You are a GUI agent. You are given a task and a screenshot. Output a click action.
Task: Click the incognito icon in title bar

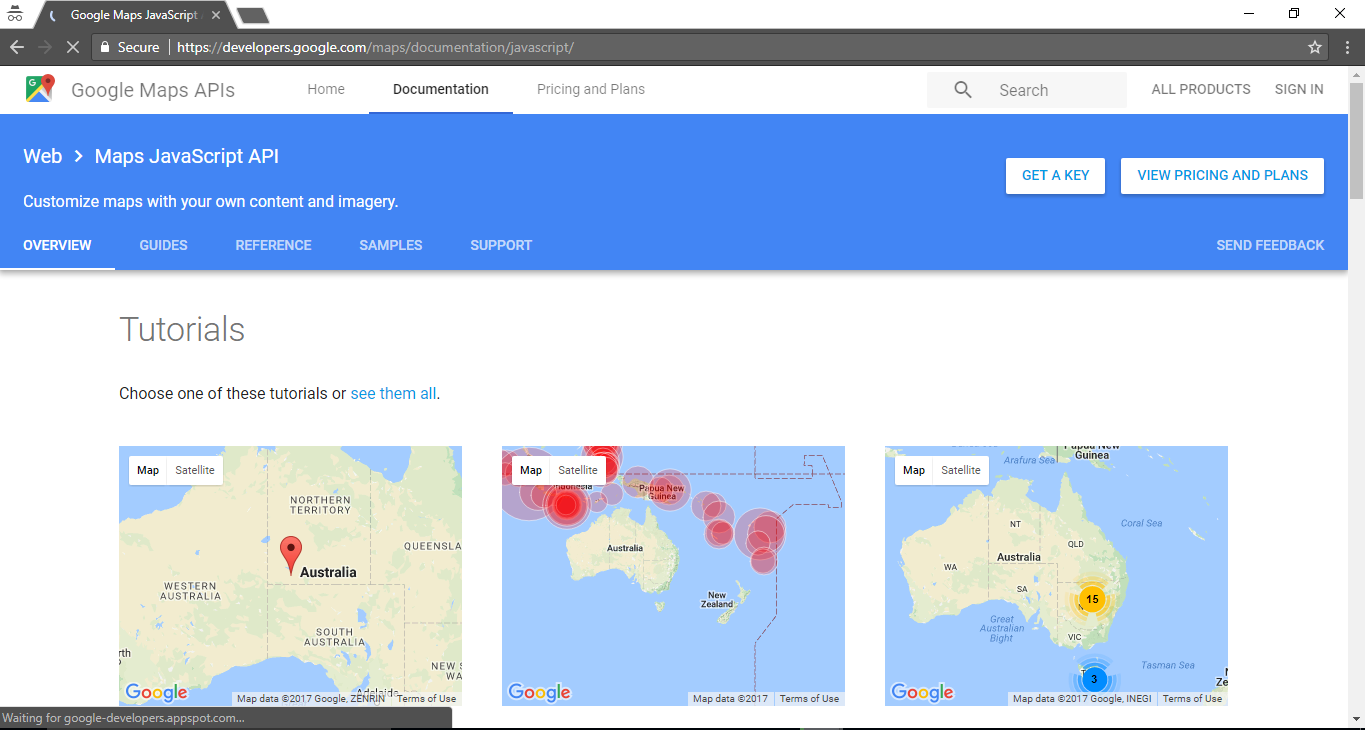pyautogui.click(x=15, y=14)
